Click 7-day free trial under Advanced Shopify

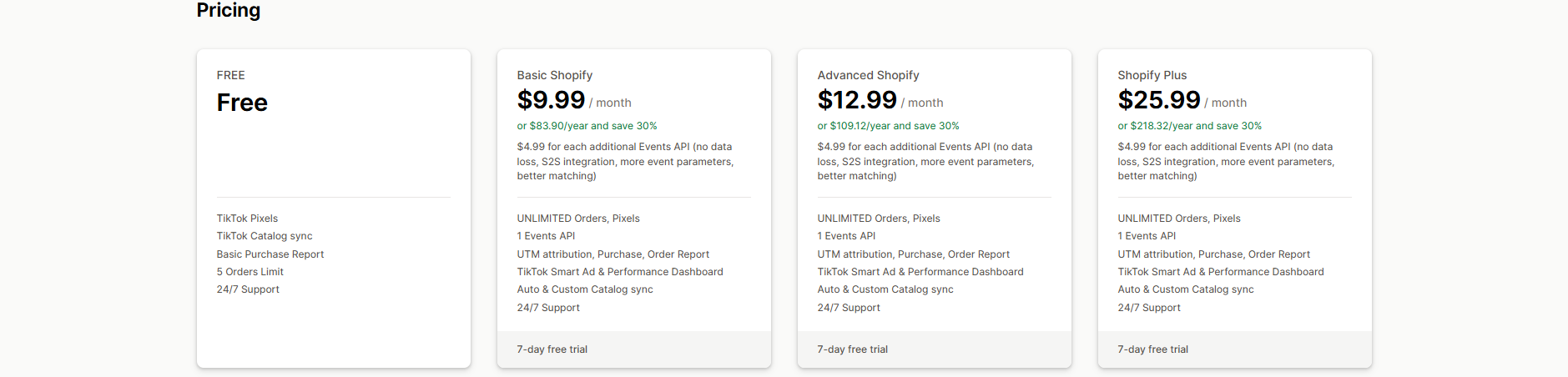pos(852,349)
